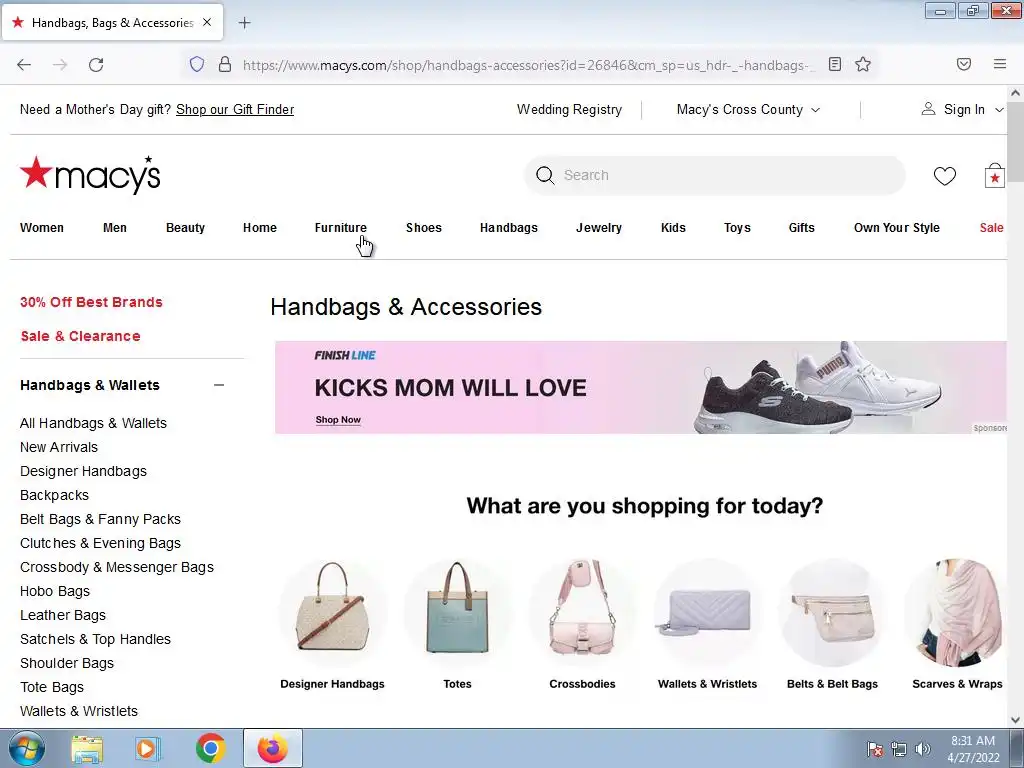Open the Kids menu
1024x768 pixels.
click(x=673, y=228)
